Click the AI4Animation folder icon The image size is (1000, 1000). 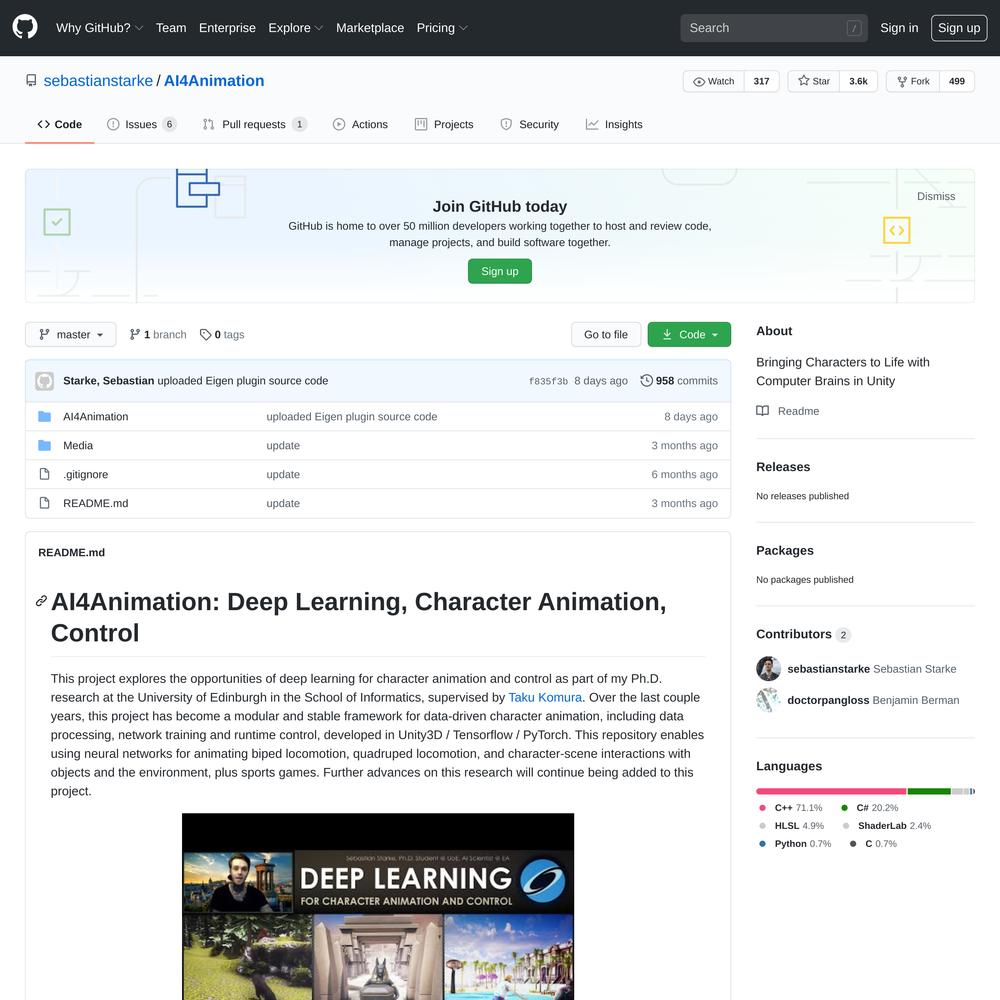[x=44, y=416]
